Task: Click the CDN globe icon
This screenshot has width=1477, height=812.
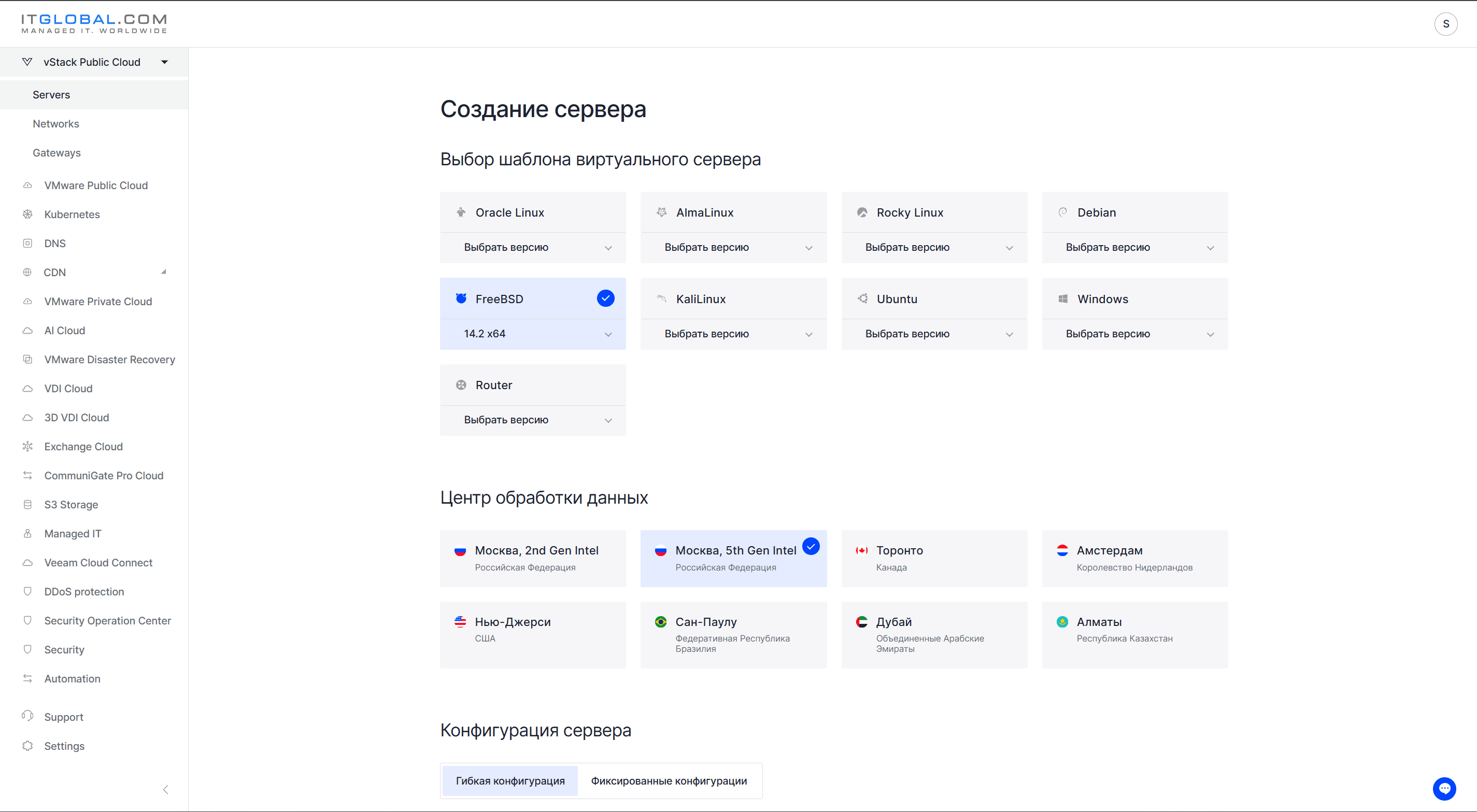Action: click(x=27, y=273)
